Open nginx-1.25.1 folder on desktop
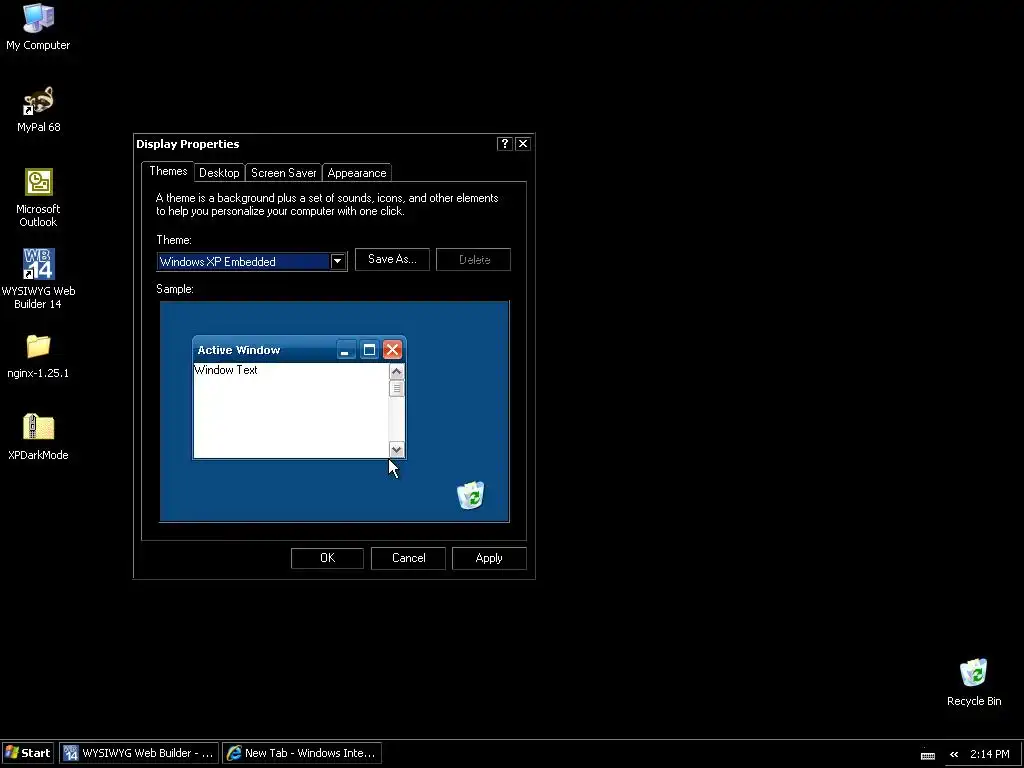The image size is (1024, 768). pos(38,356)
